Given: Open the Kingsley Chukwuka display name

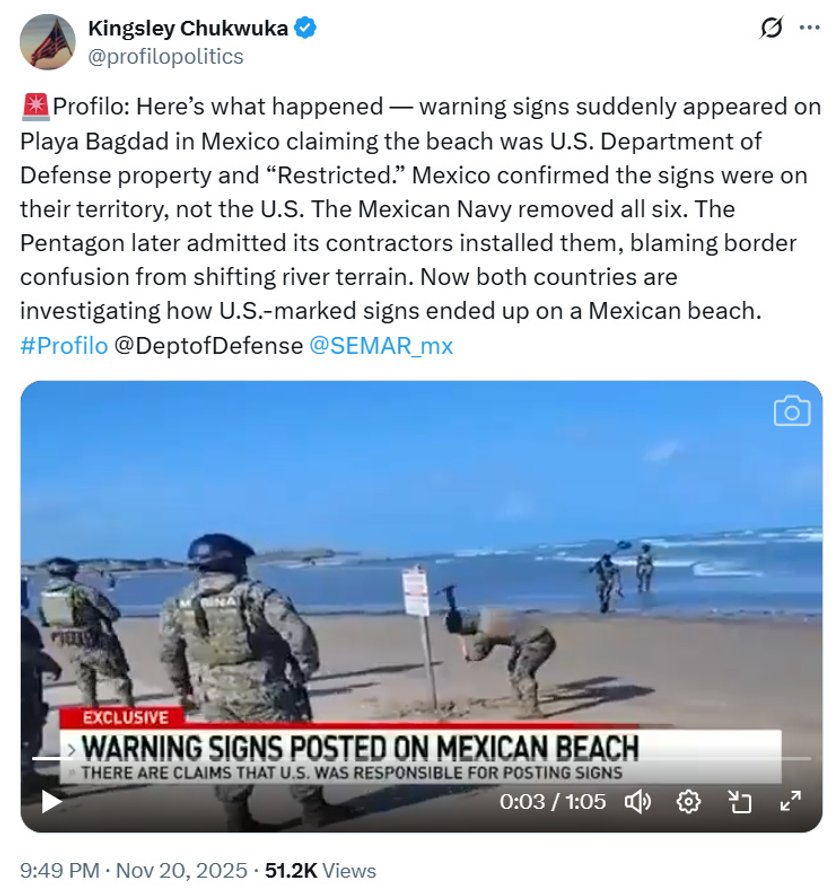Looking at the screenshot, I should (188, 28).
